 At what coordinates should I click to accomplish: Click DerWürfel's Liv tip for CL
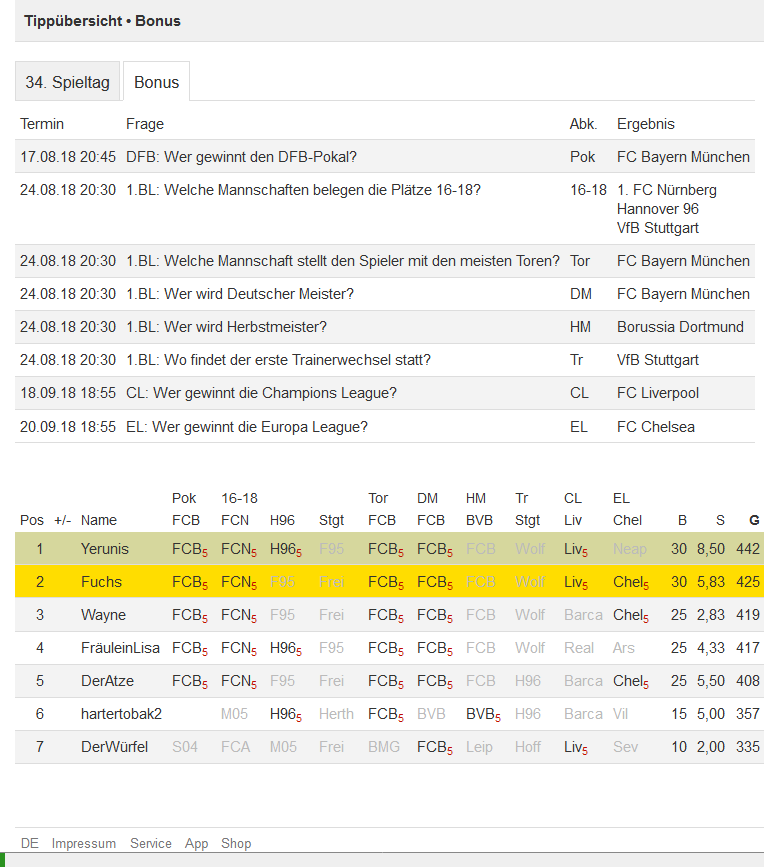coord(575,748)
